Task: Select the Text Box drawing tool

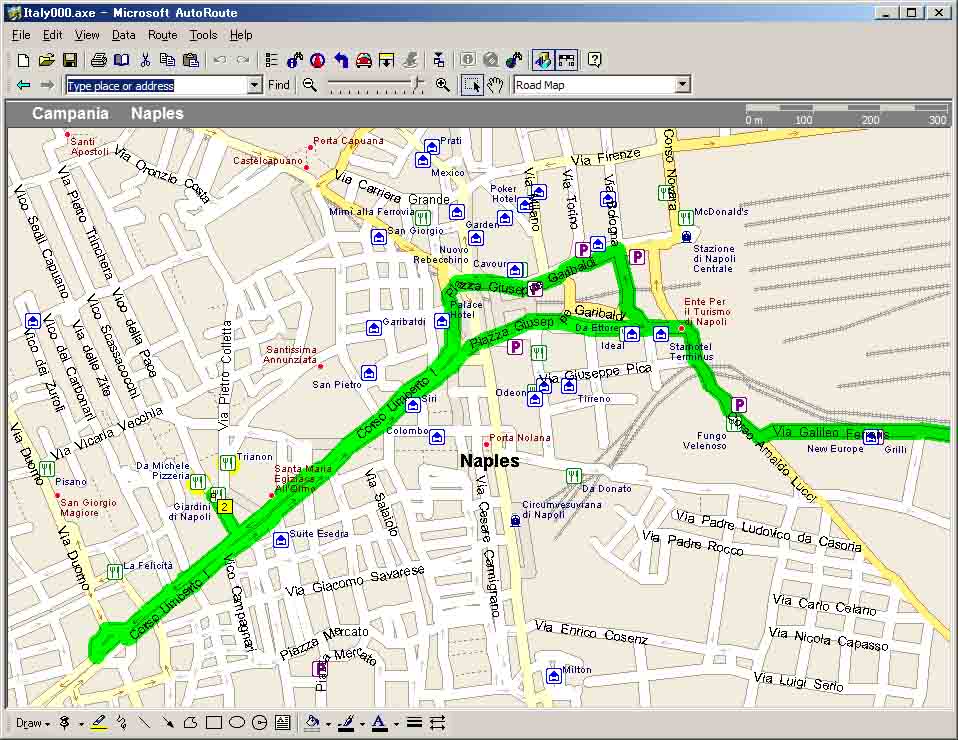Action: coord(283,724)
